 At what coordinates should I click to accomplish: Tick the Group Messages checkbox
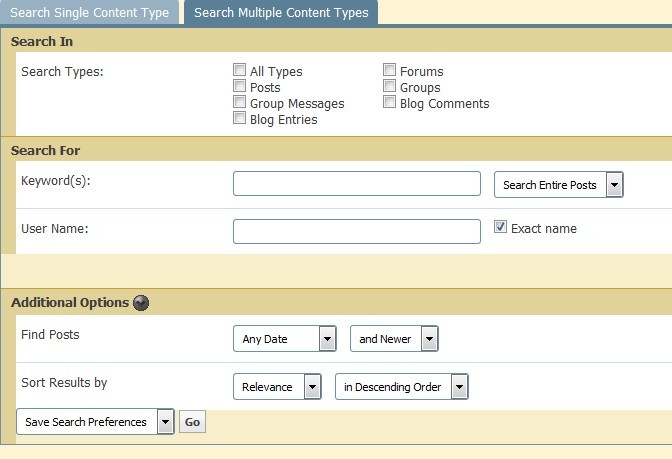240,103
